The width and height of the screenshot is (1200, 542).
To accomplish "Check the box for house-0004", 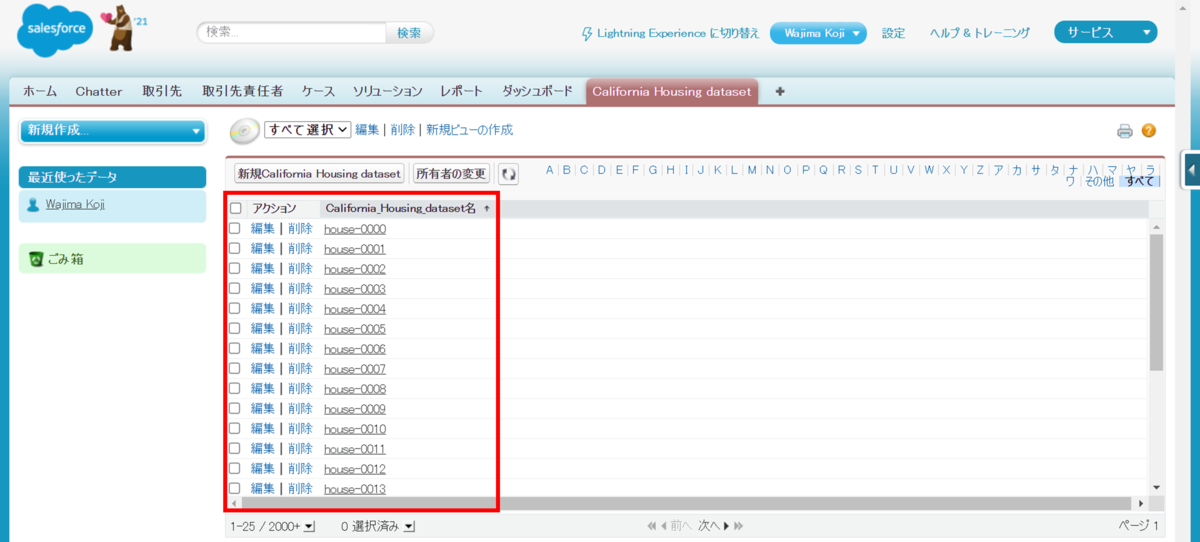I will (235, 308).
